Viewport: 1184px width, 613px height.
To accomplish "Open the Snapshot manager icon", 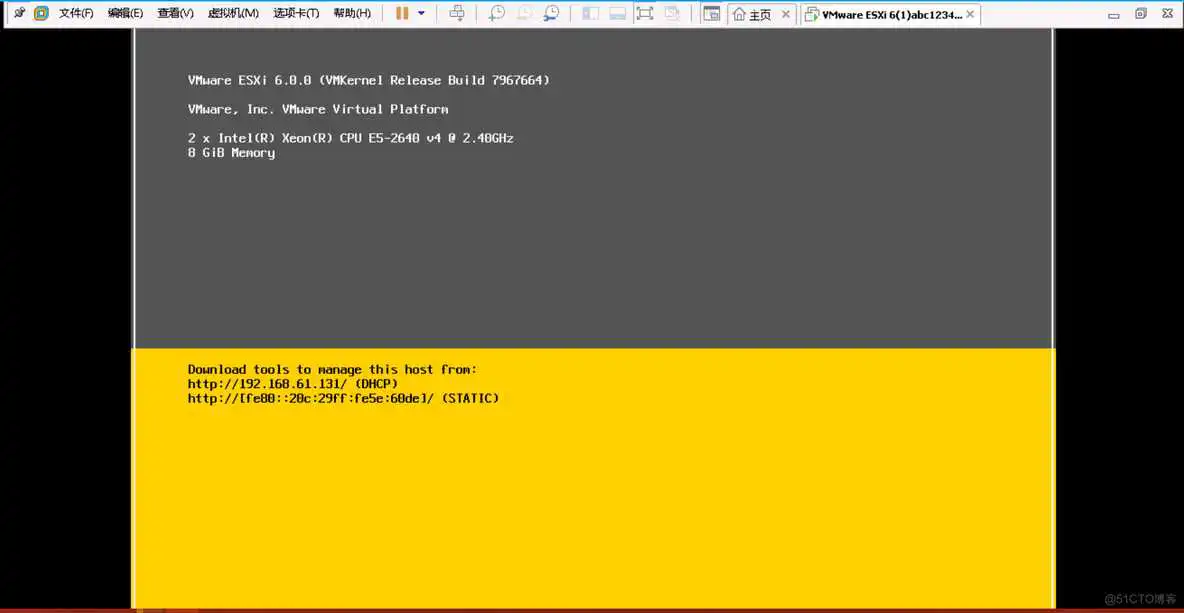I will pyautogui.click(x=552, y=13).
